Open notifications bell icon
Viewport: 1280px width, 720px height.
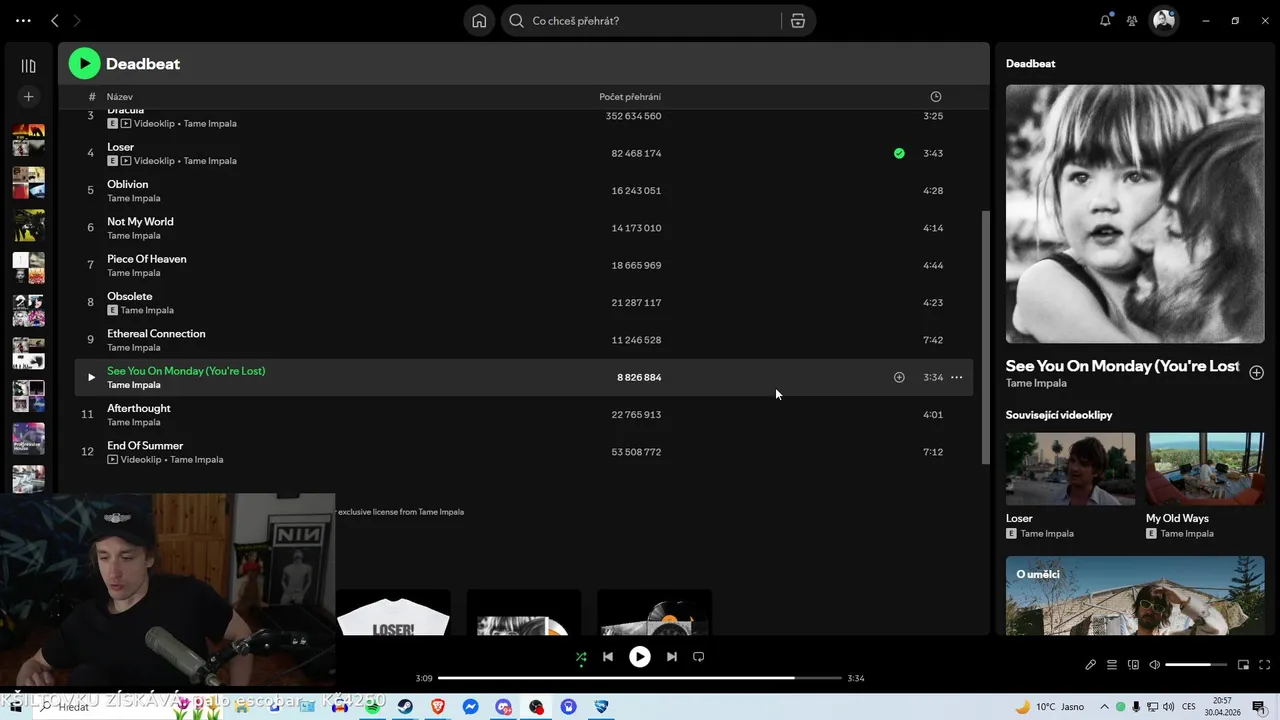[x=1105, y=20]
